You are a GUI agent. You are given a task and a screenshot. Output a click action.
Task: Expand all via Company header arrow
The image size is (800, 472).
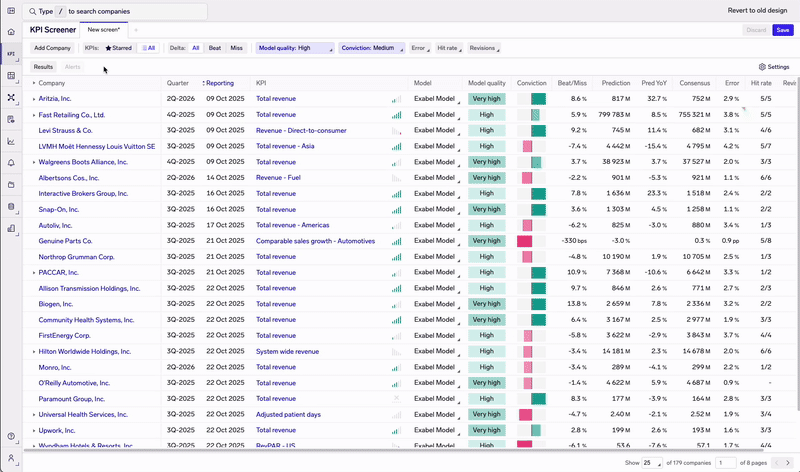[34, 83]
